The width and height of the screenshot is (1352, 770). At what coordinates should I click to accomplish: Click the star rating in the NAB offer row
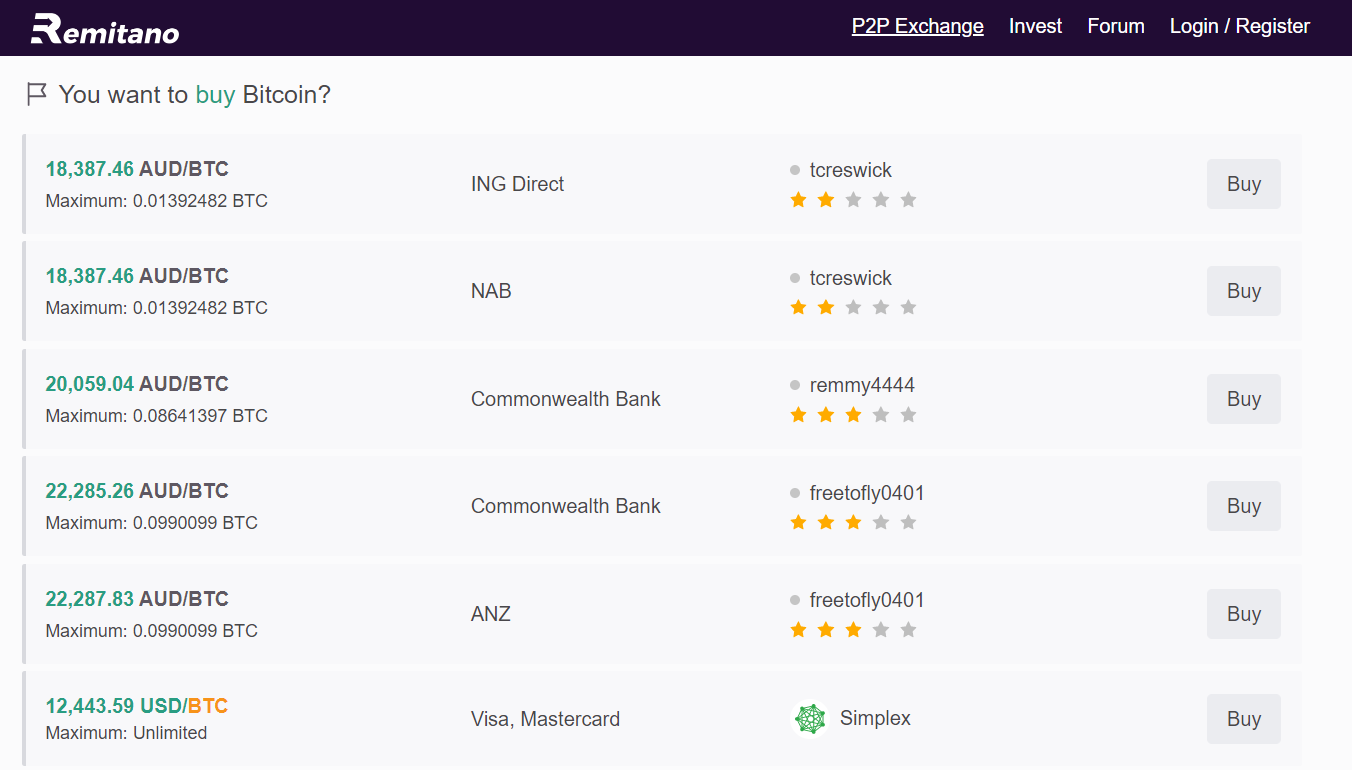(853, 308)
